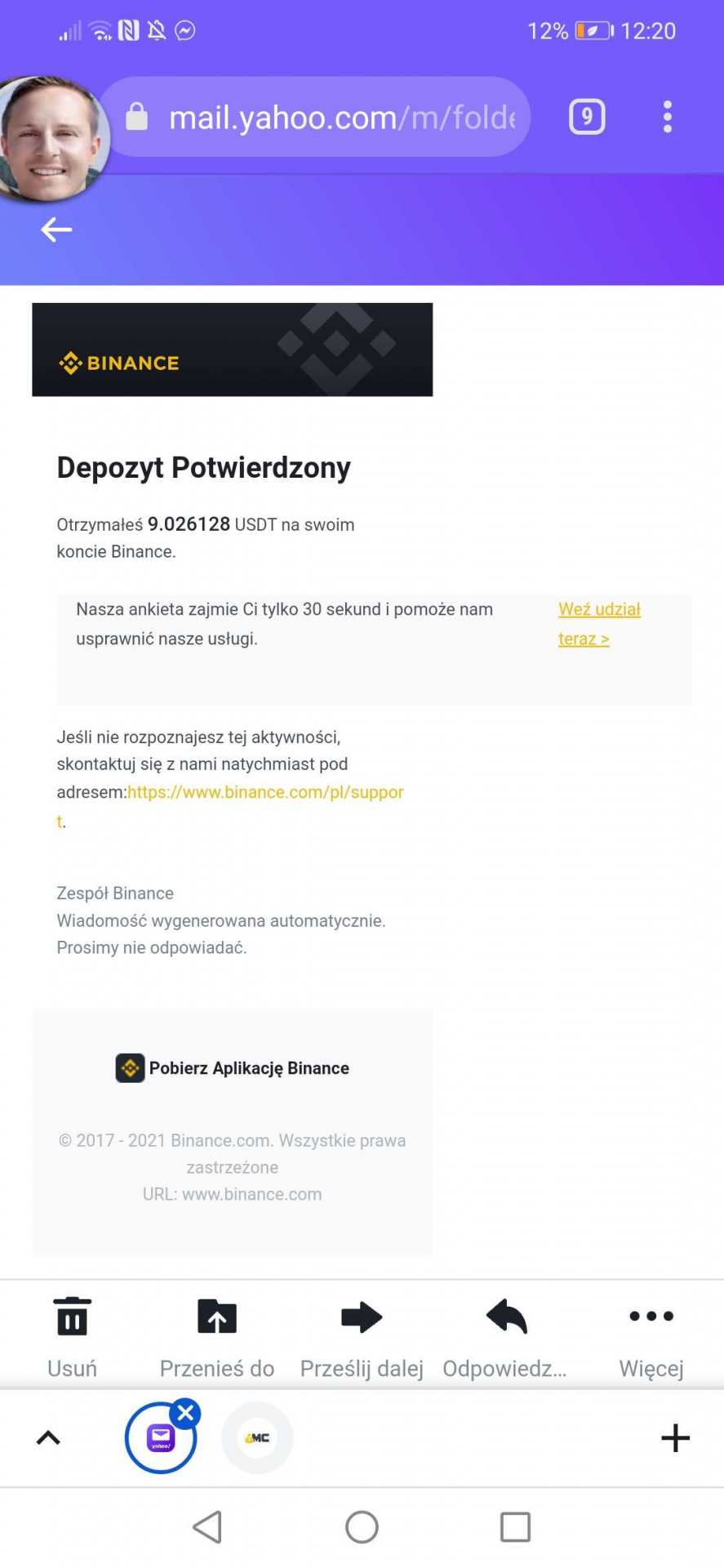This screenshot has width=724, height=1568.
Task: Add a new tab with plus icon
Action: [675, 1438]
